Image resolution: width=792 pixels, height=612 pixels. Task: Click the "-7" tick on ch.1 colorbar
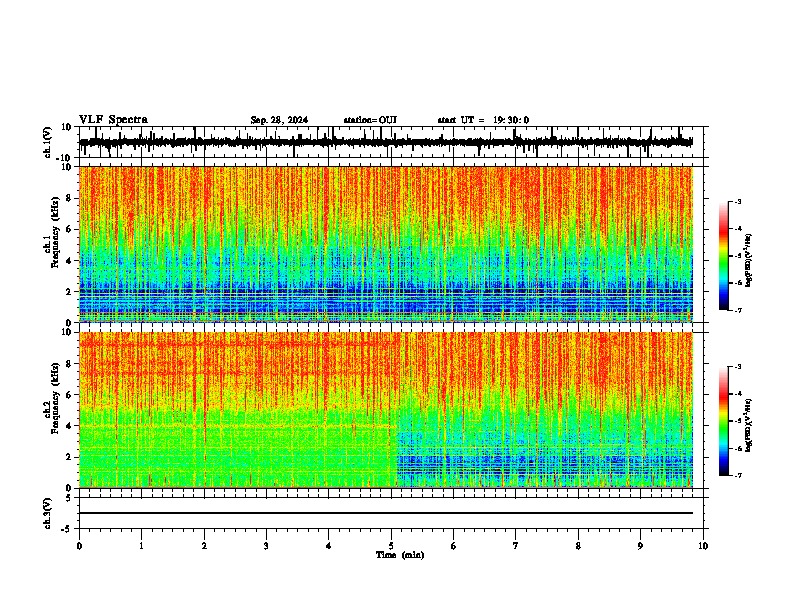[738, 311]
